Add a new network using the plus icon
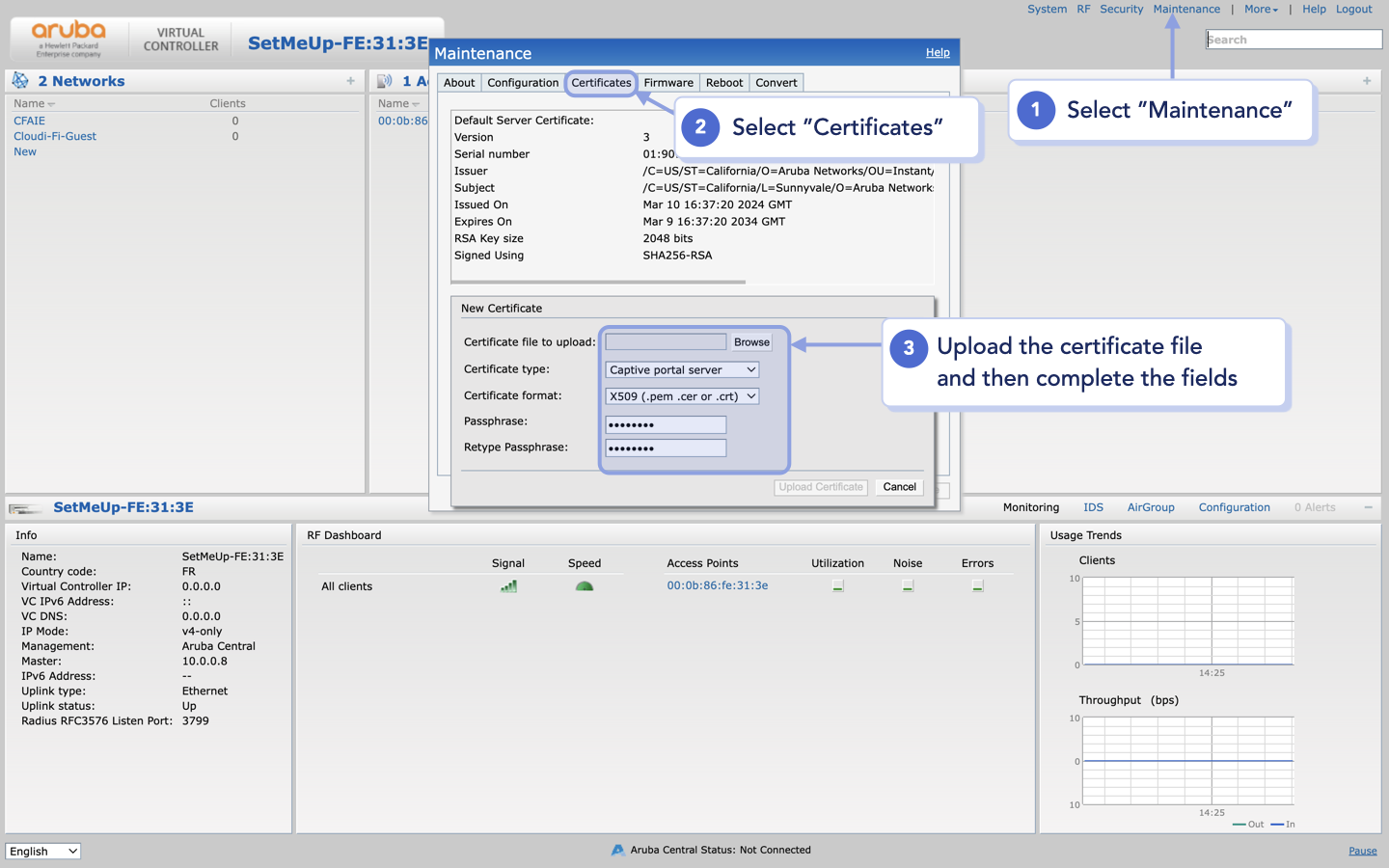Image resolution: width=1389 pixels, height=868 pixels. (350, 81)
